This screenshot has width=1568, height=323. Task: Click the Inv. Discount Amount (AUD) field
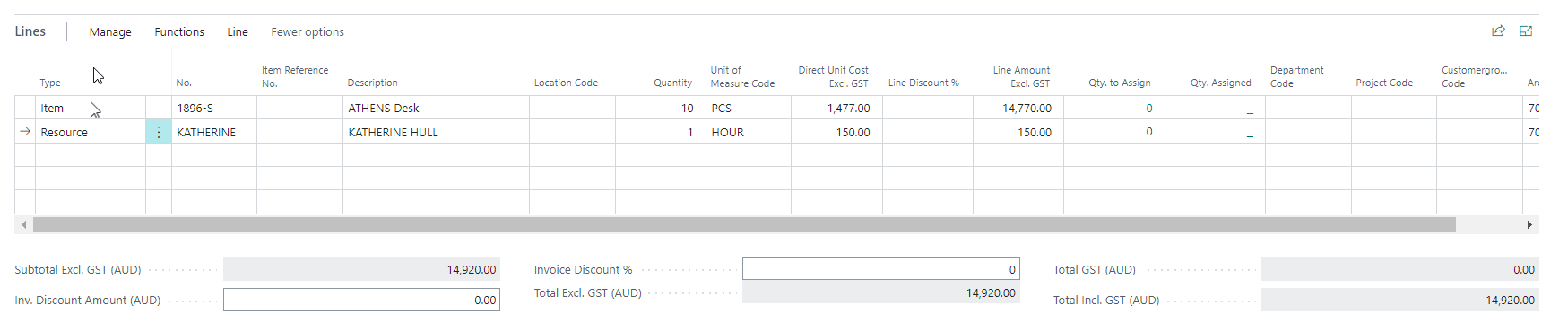(x=361, y=300)
